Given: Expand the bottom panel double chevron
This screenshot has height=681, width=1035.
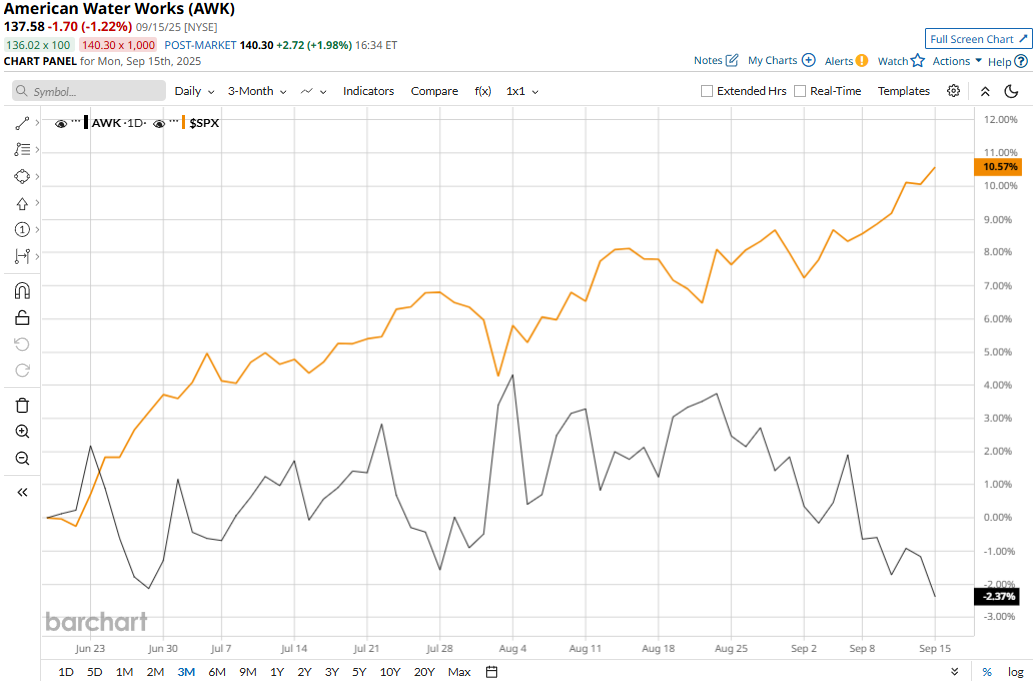Looking at the screenshot, I should [954, 672].
